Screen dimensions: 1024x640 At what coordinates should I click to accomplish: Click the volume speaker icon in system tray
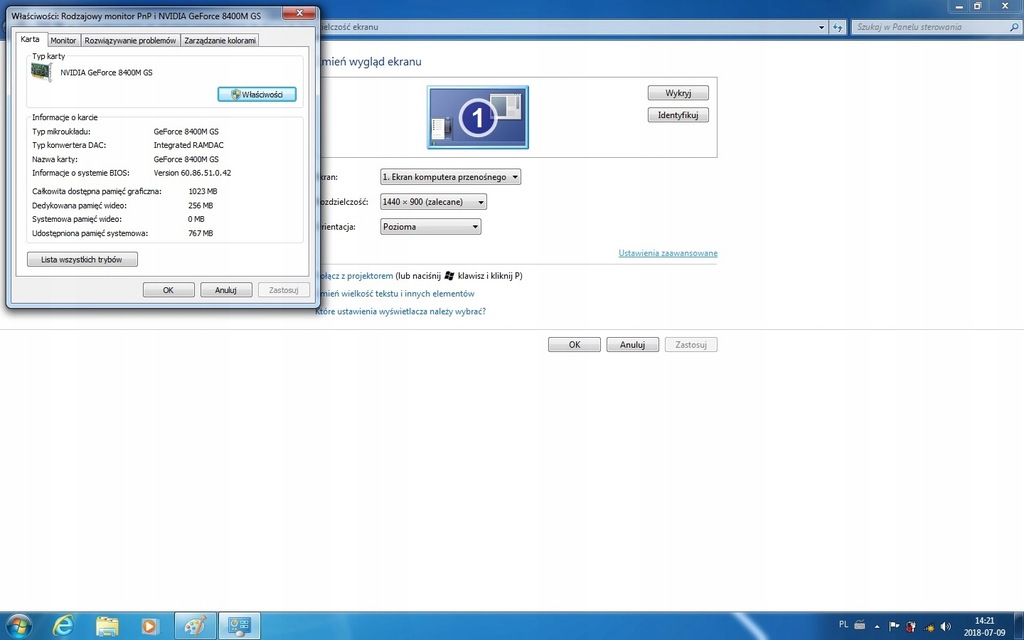click(945, 626)
